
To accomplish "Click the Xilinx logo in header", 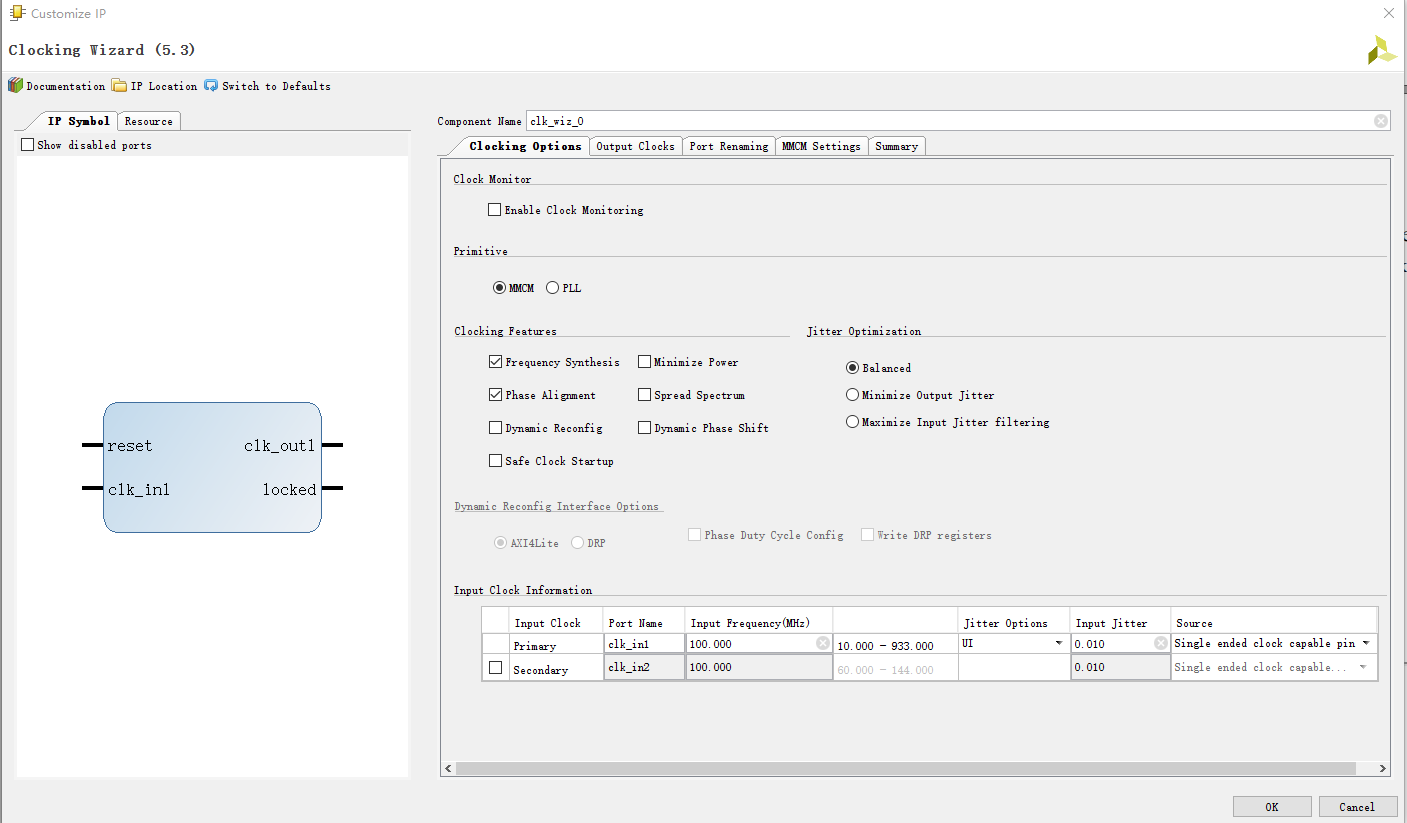I will [x=1382, y=50].
